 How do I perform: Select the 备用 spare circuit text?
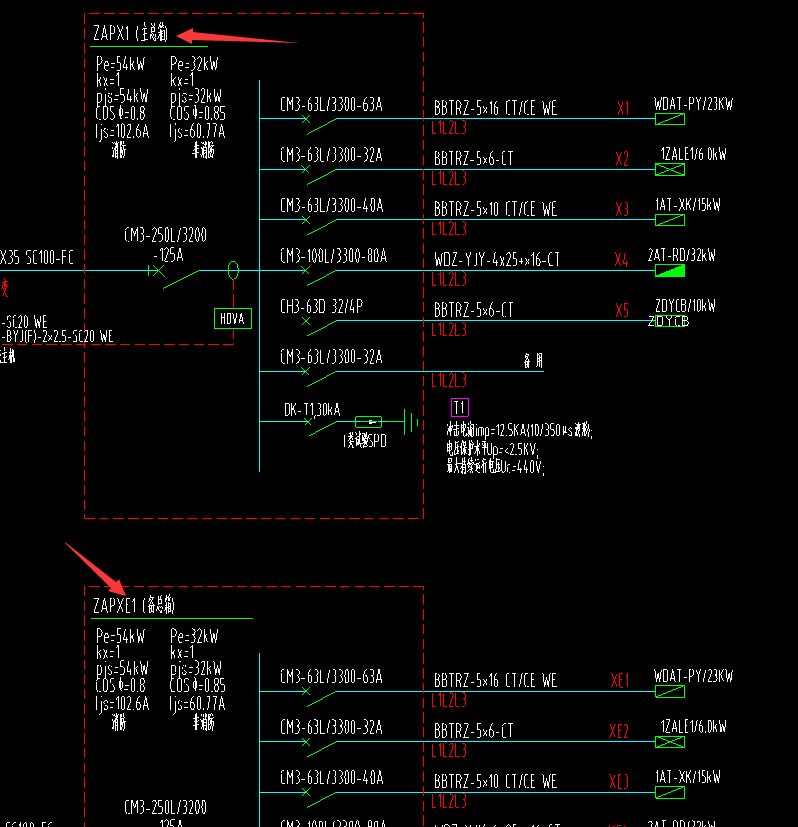pyautogui.click(x=533, y=361)
